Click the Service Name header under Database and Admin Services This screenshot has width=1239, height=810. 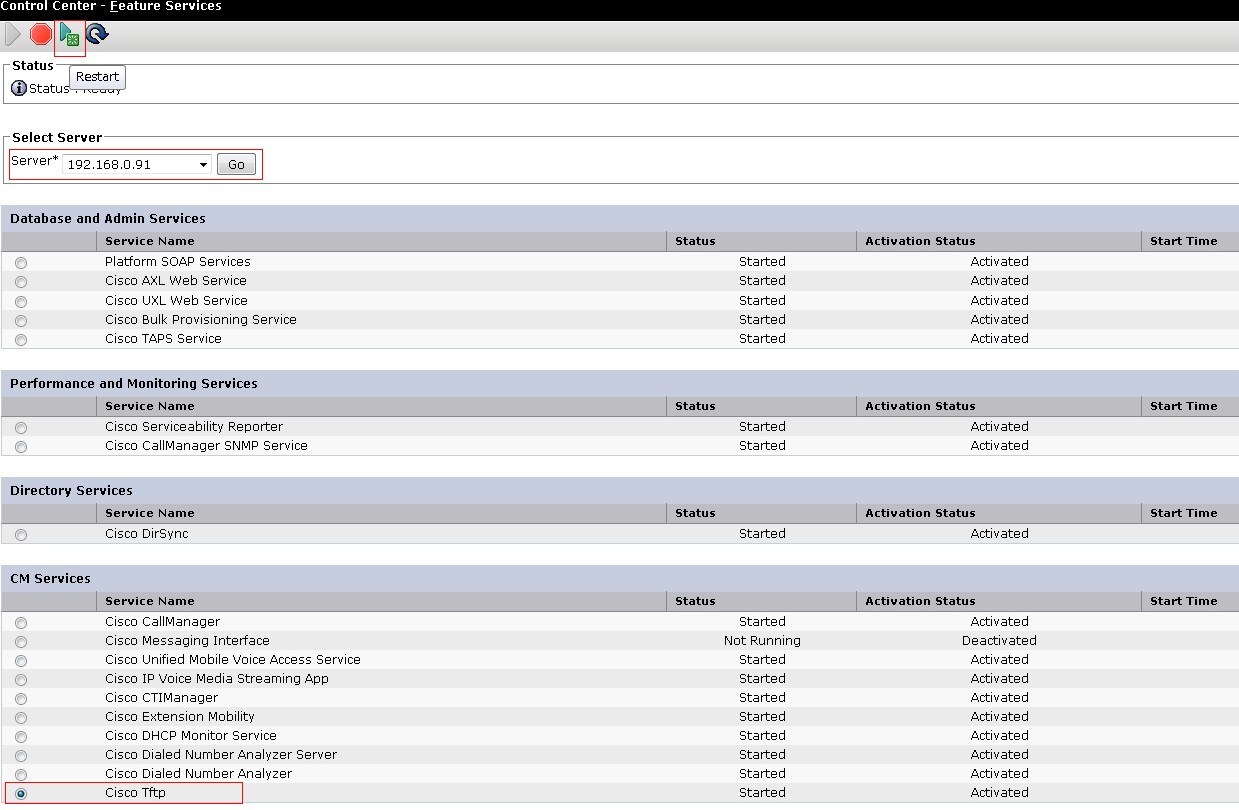tap(150, 241)
